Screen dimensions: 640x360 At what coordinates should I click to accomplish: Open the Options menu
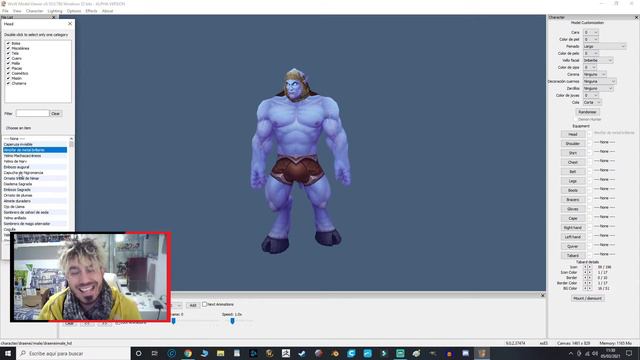74,11
